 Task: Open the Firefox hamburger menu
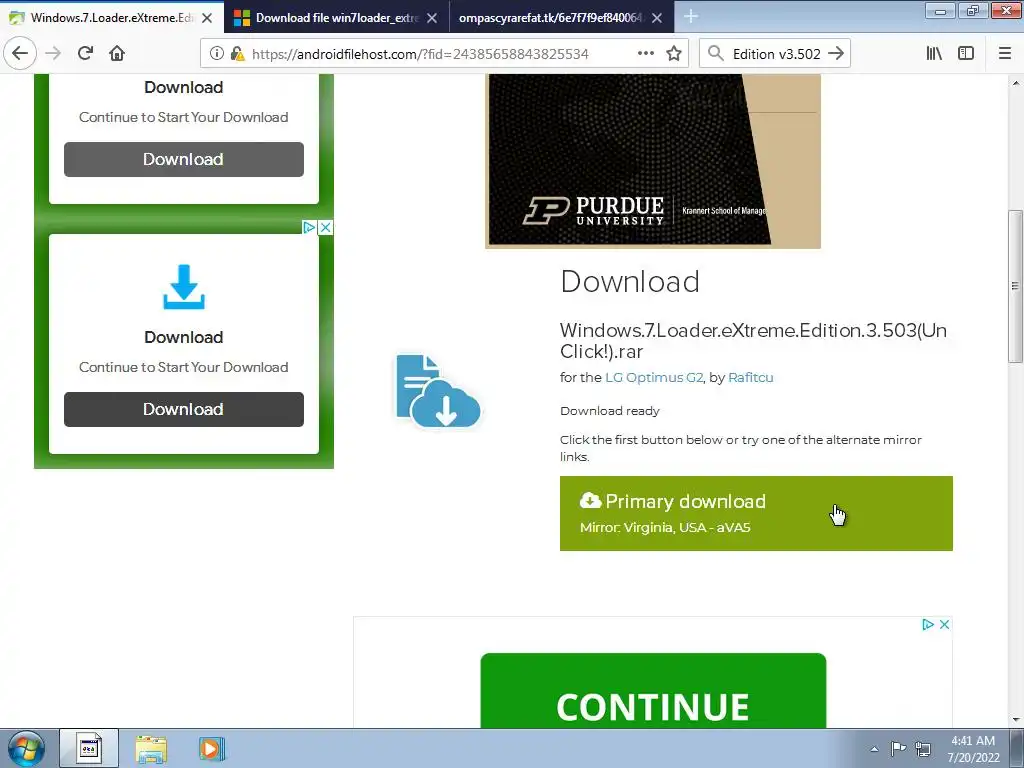pos(1004,54)
